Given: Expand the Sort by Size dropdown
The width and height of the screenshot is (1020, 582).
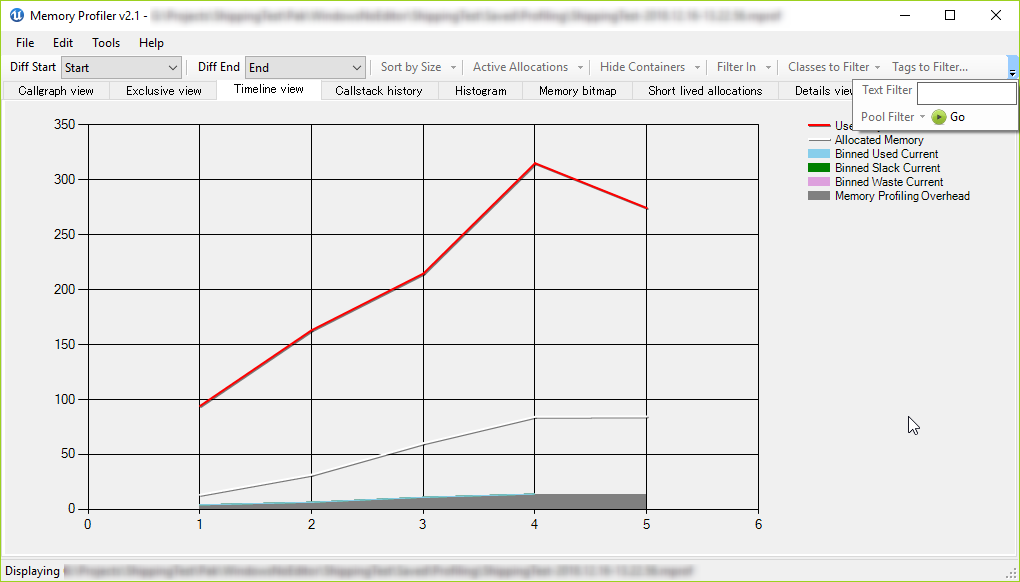Looking at the screenshot, I should (416, 66).
